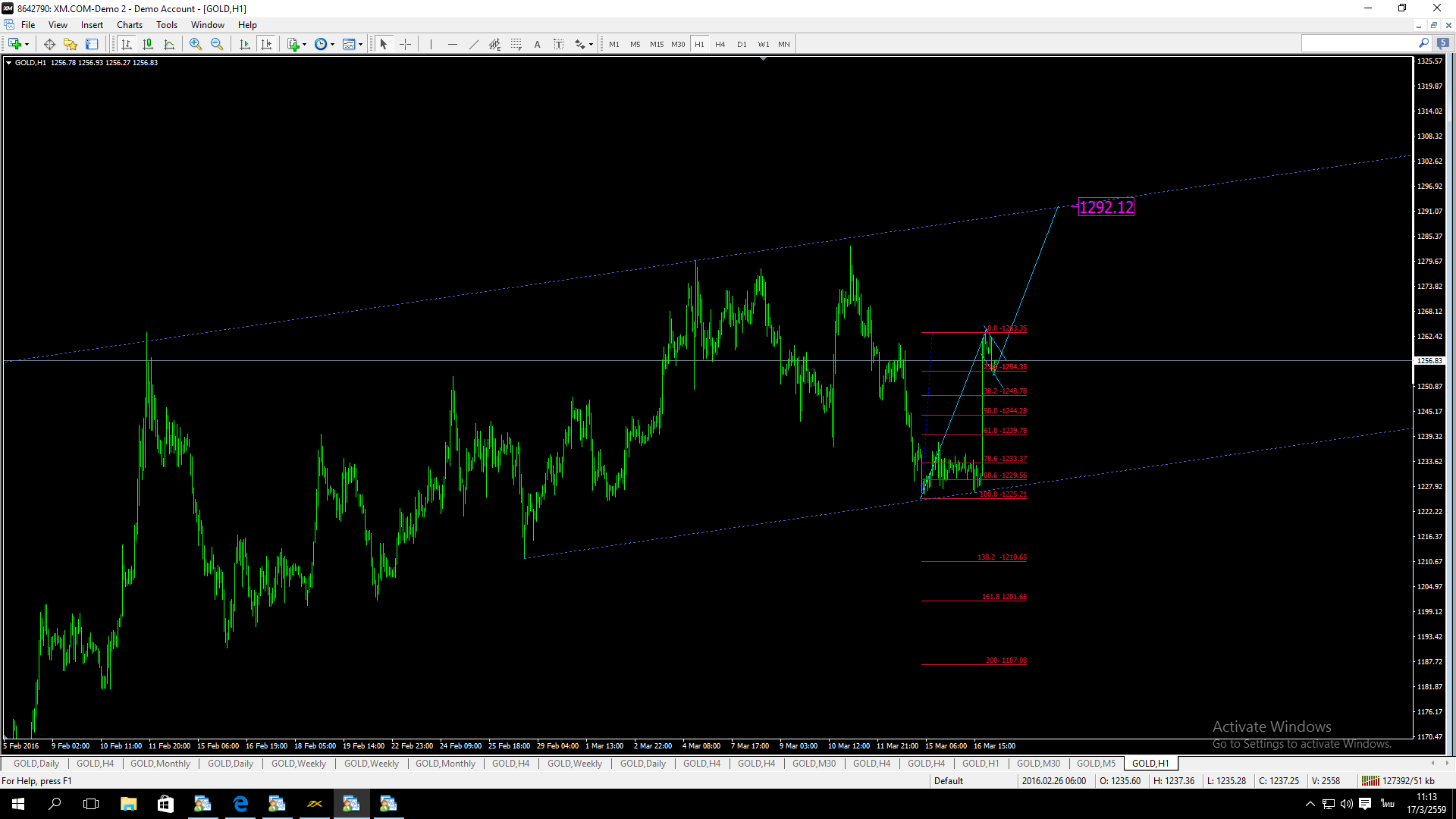1456x819 pixels.
Task: Click the Zoom Out magnifier icon
Action: [217, 44]
